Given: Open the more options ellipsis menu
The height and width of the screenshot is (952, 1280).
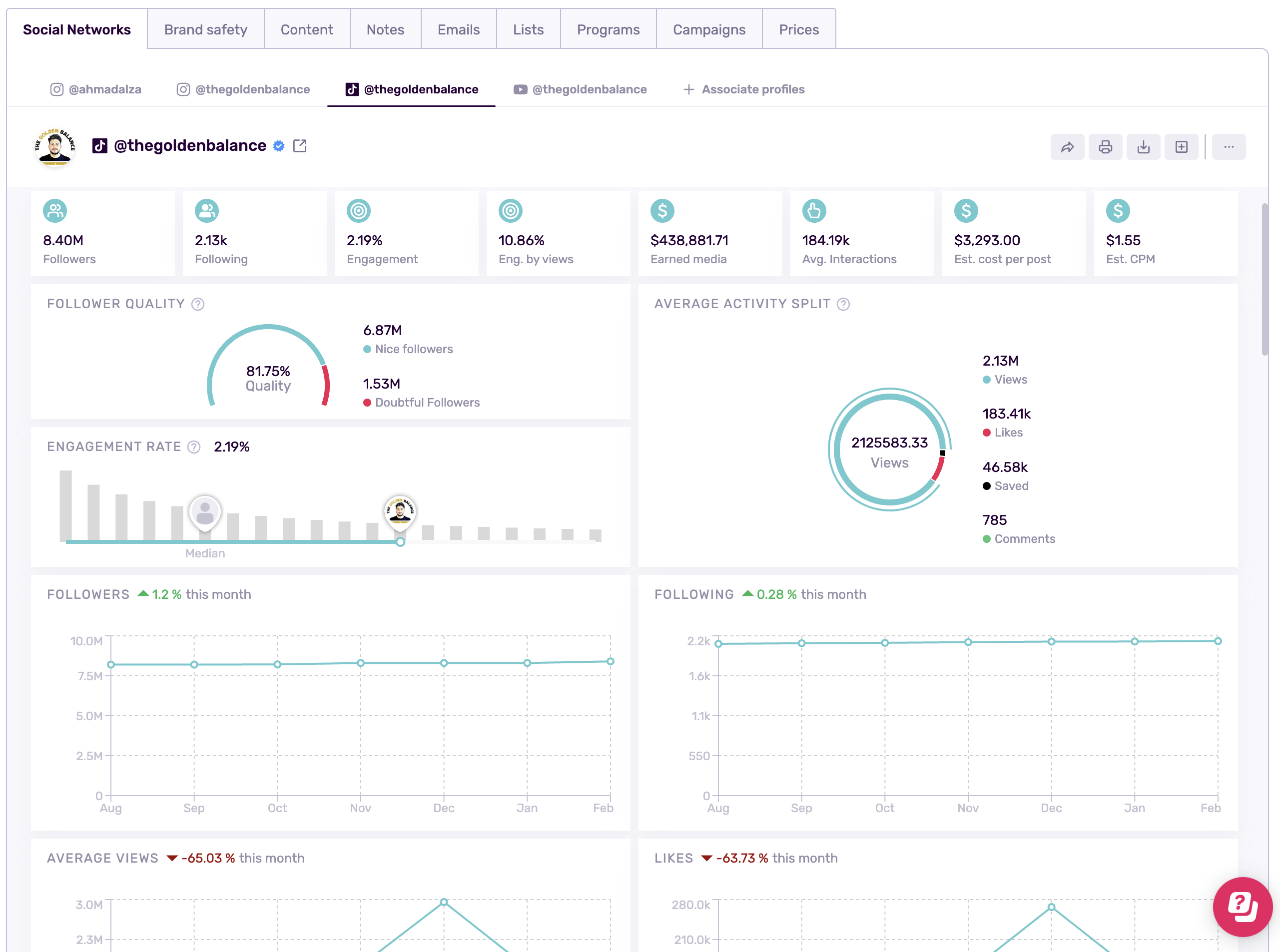Looking at the screenshot, I should click(x=1229, y=147).
